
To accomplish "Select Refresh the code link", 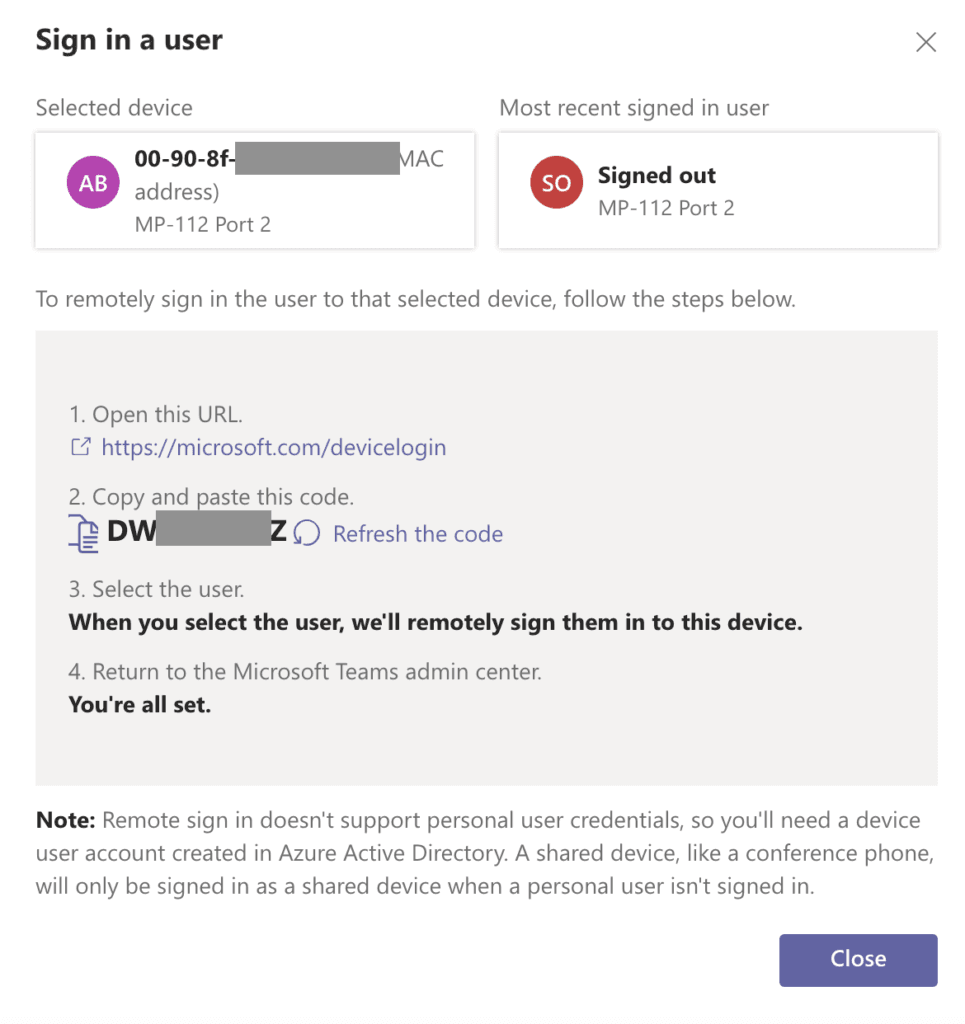I will pyautogui.click(x=418, y=534).
